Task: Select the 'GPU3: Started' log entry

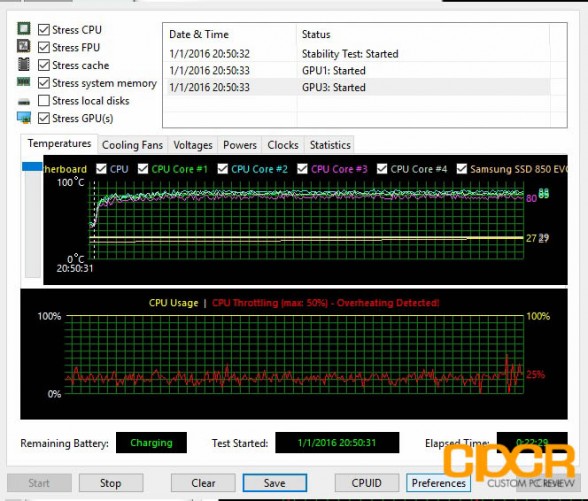Action: [x=358, y=87]
